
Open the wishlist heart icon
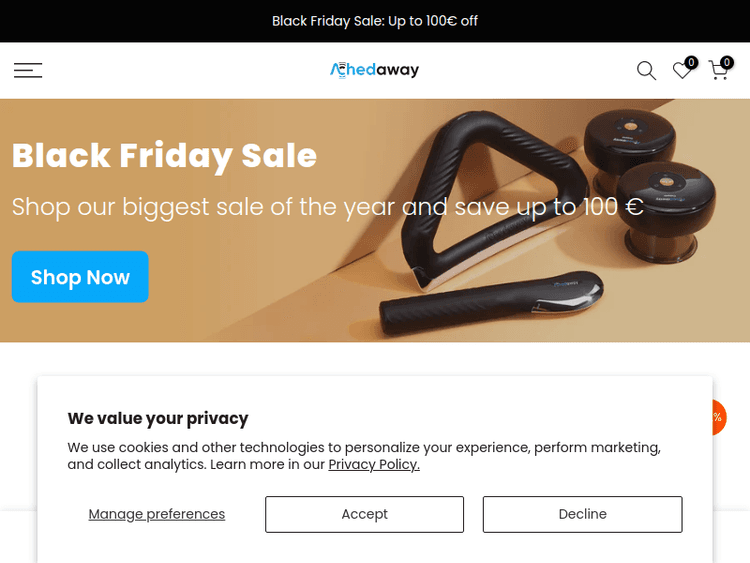[681, 71]
